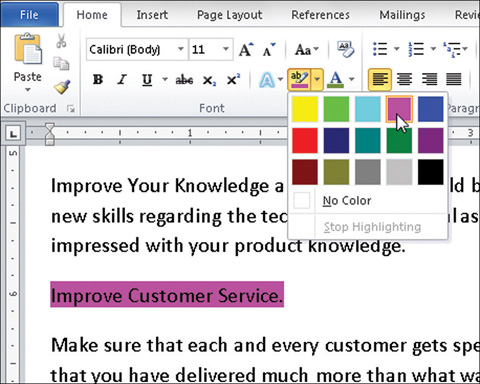Screen dimensions: 480x384
Task: Open the Text Effects dropdown arrow
Action: (x=280, y=79)
